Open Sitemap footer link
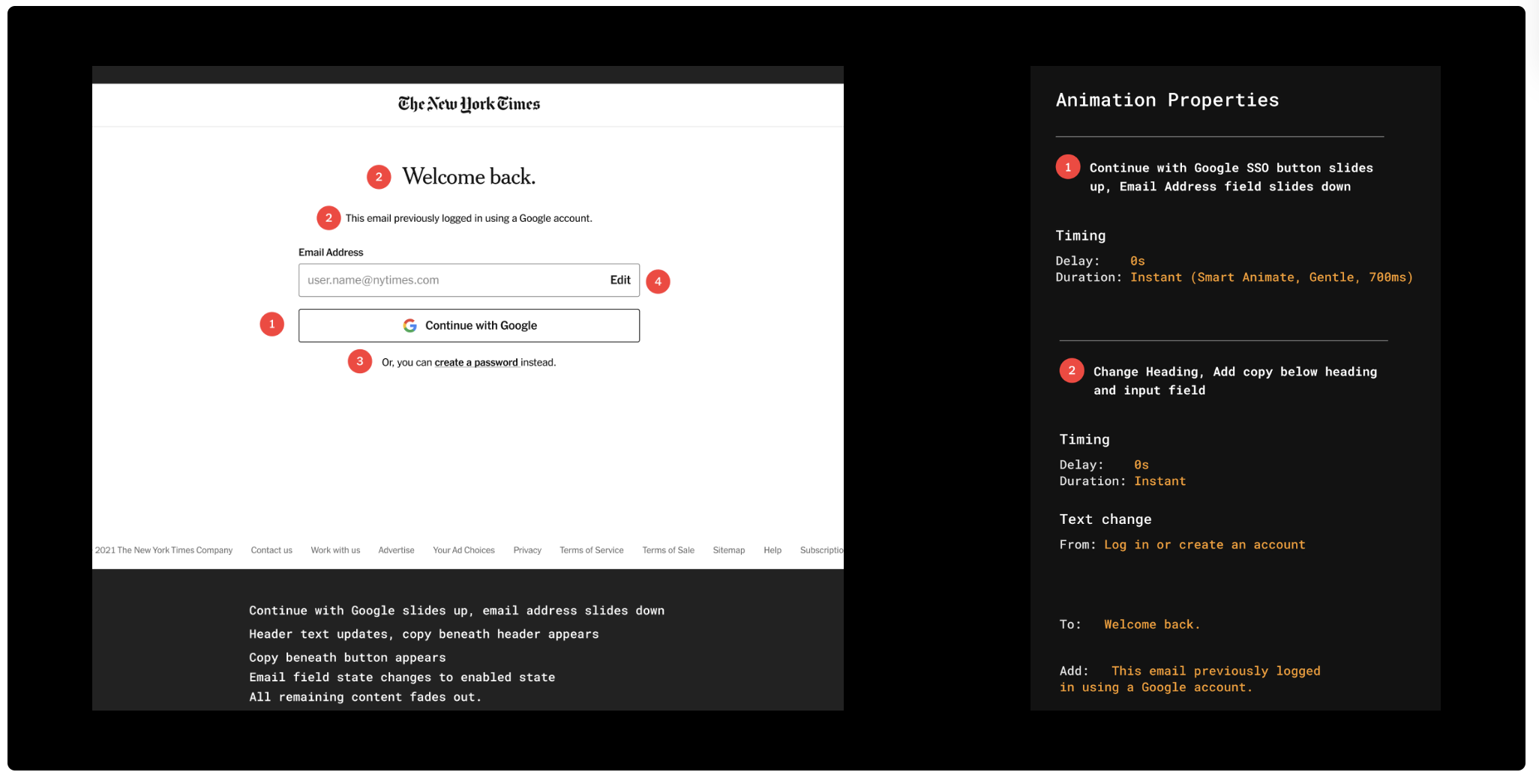1539x784 pixels. pyautogui.click(x=729, y=550)
